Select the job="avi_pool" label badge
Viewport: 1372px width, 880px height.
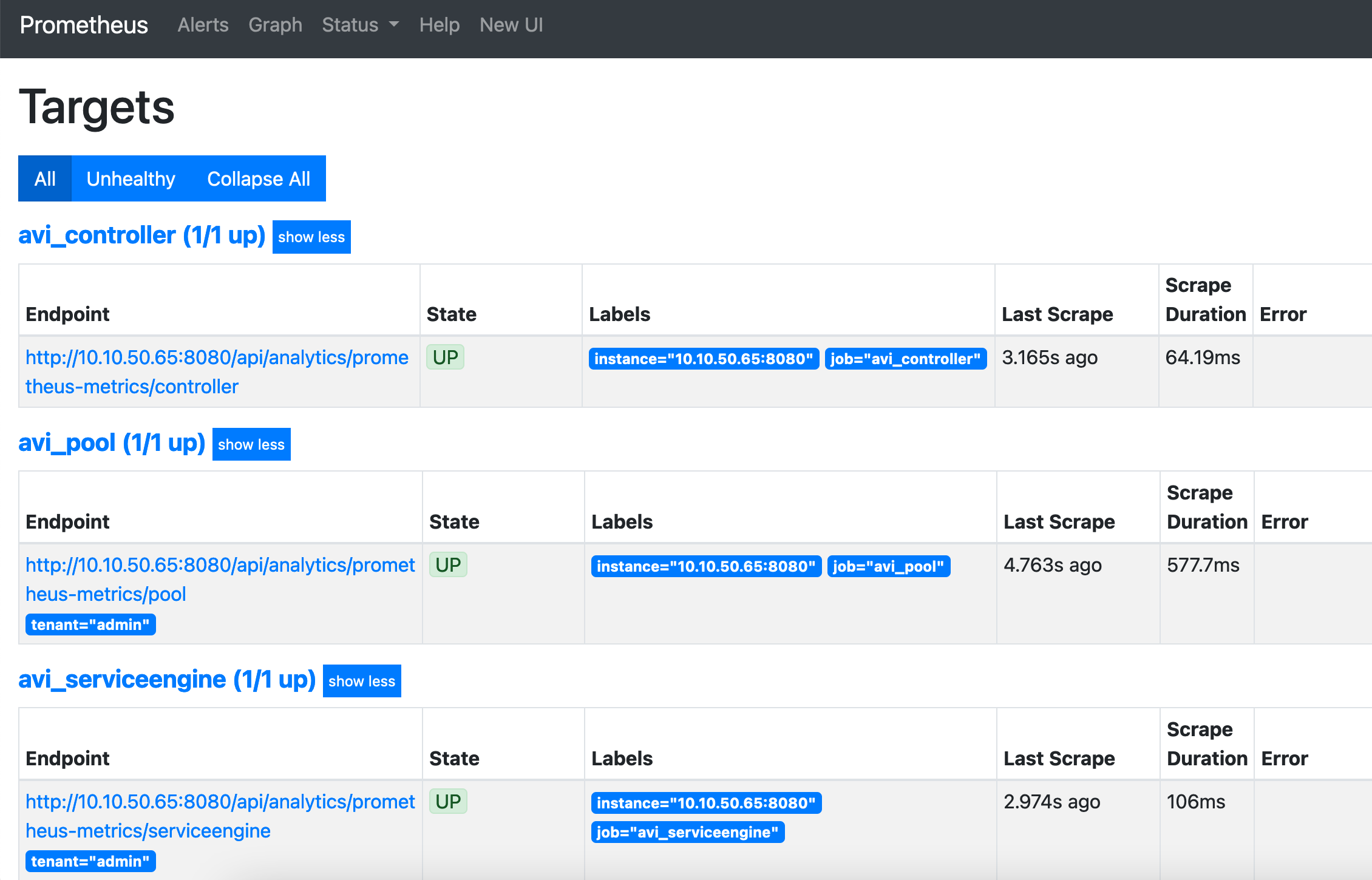tap(889, 566)
